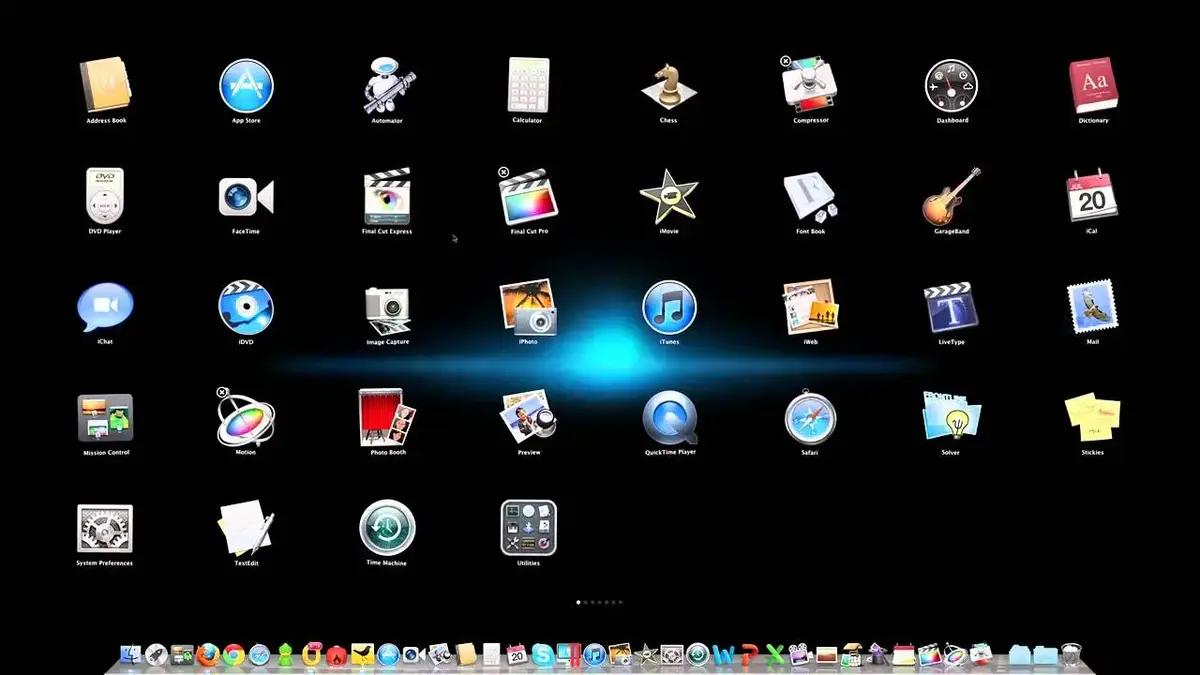Start a game in Chess
Screen dimensions: 1200x675
click(x=668, y=88)
